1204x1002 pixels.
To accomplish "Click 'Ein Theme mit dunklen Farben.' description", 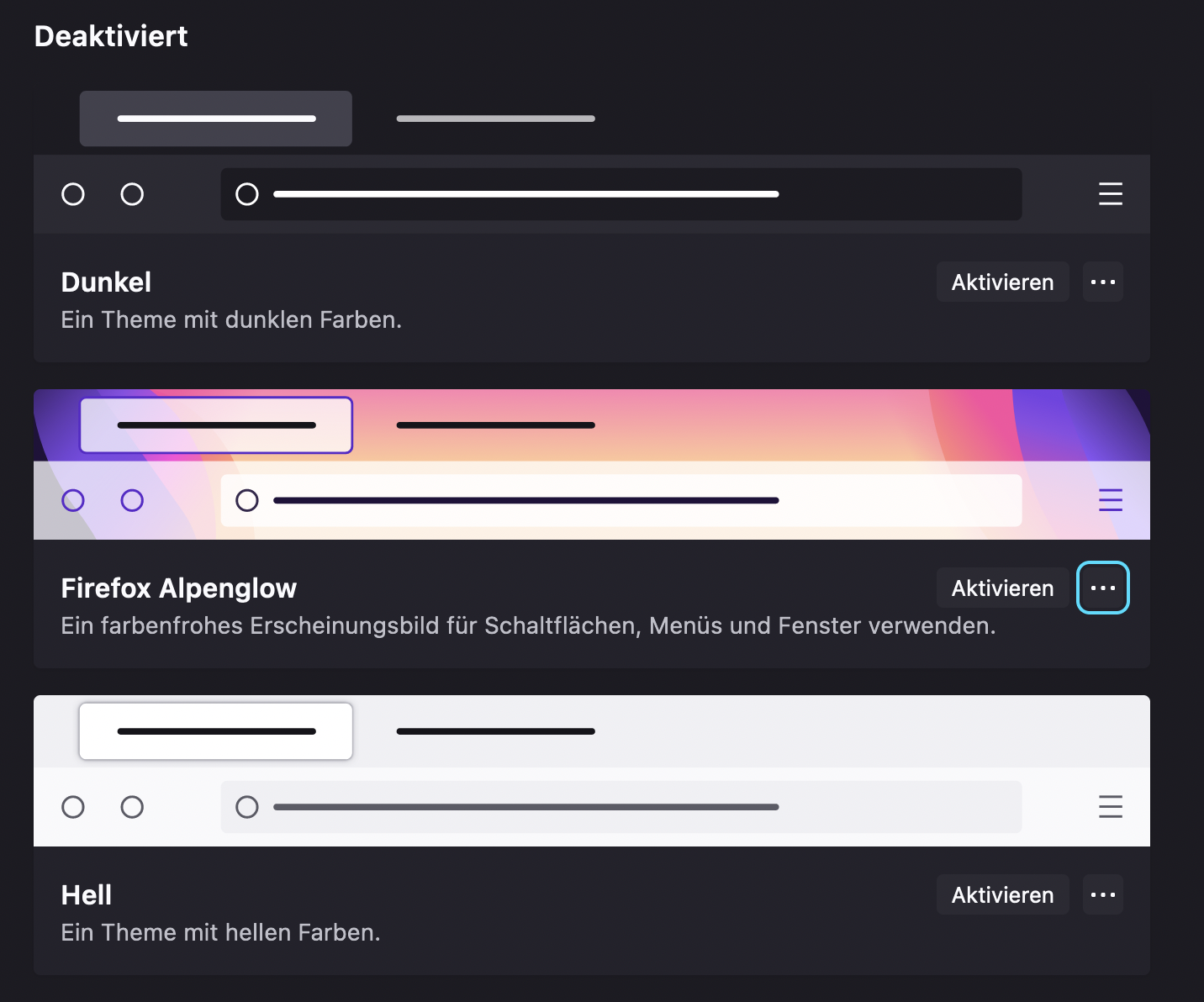I will tap(231, 319).
